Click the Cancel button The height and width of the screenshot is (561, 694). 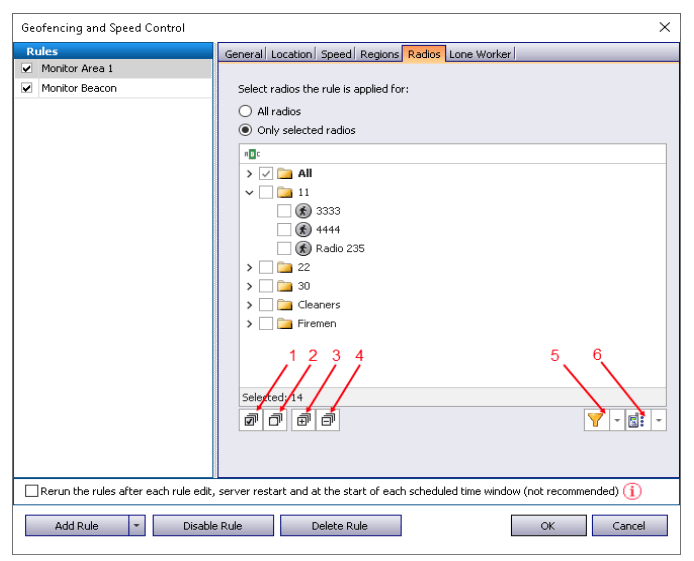click(x=629, y=526)
